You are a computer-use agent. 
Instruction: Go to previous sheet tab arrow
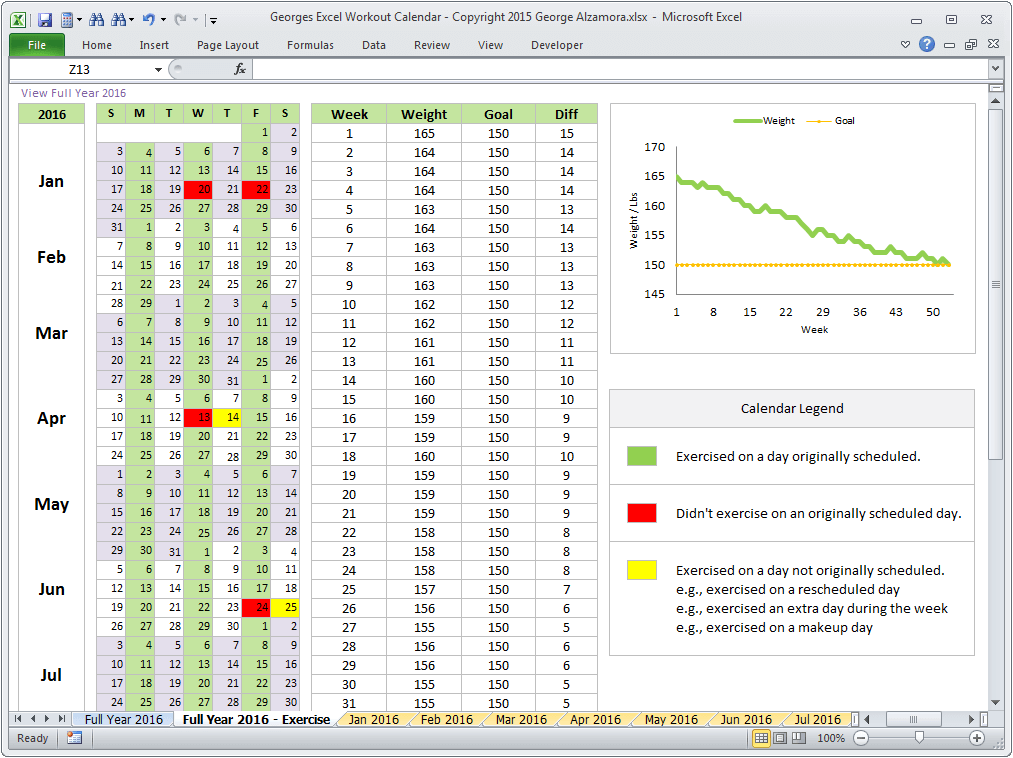[x=32, y=719]
